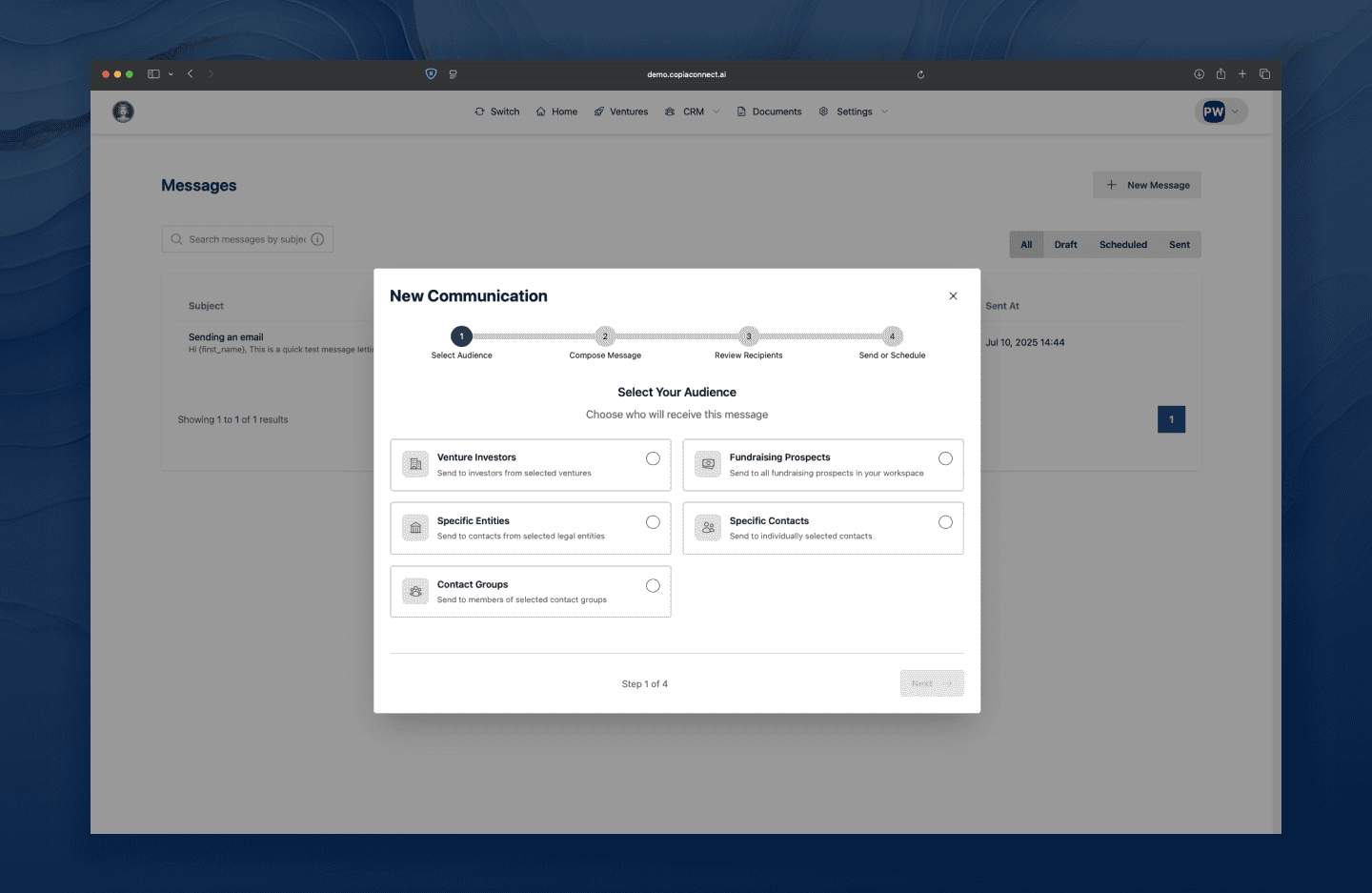Open the PW profile menu
The height and width of the screenshot is (893, 1372).
[x=1221, y=112]
